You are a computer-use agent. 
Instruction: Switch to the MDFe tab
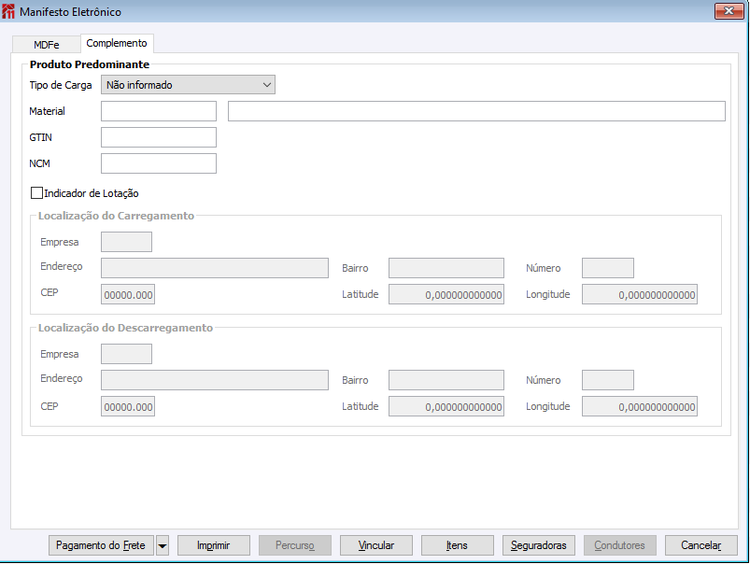click(46, 44)
